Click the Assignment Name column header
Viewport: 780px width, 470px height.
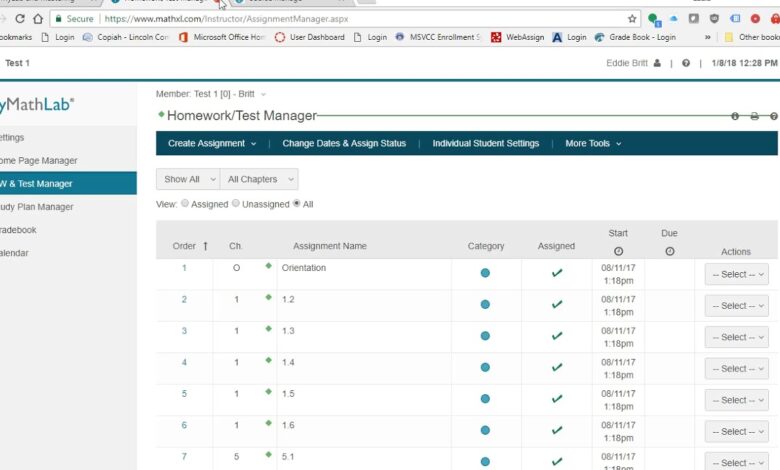click(x=330, y=246)
